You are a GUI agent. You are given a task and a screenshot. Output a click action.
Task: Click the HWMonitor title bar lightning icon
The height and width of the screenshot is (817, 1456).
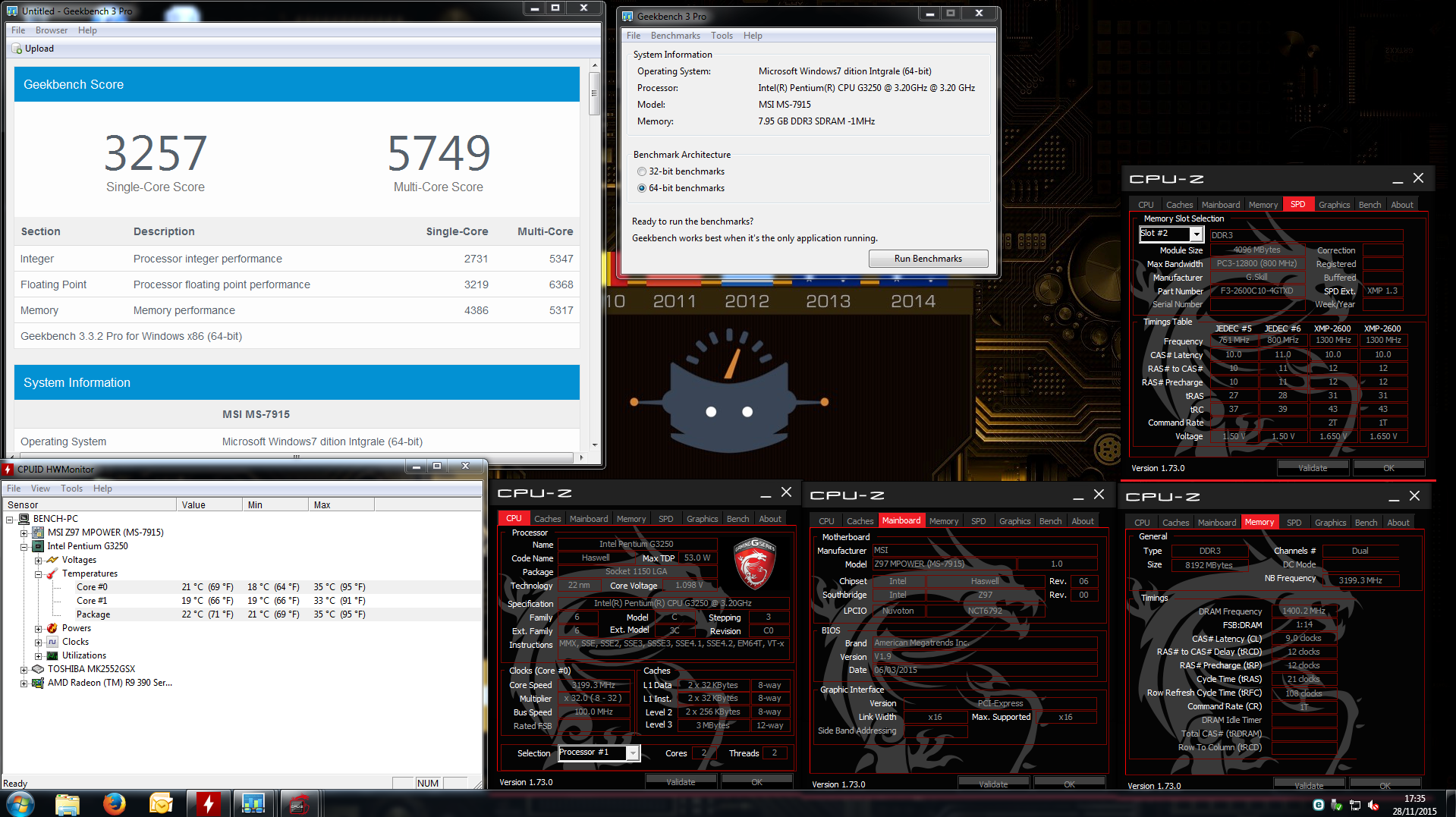[8, 470]
